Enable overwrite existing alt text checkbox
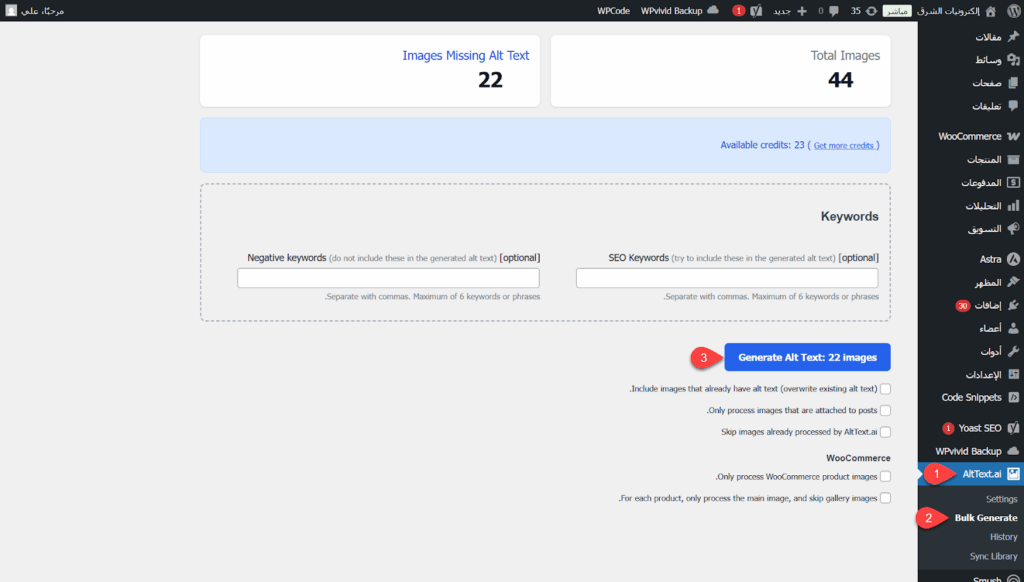This screenshot has height=582, width=1024. pyautogui.click(x=886, y=389)
